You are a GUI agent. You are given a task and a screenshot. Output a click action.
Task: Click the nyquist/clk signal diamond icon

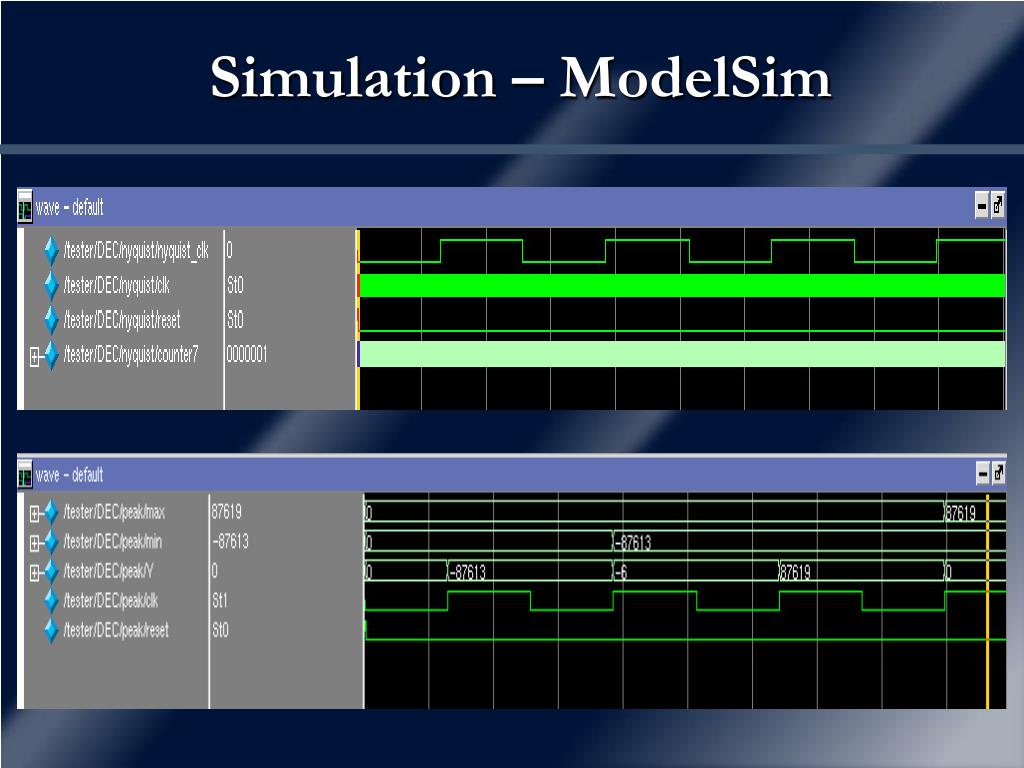[x=52, y=285]
